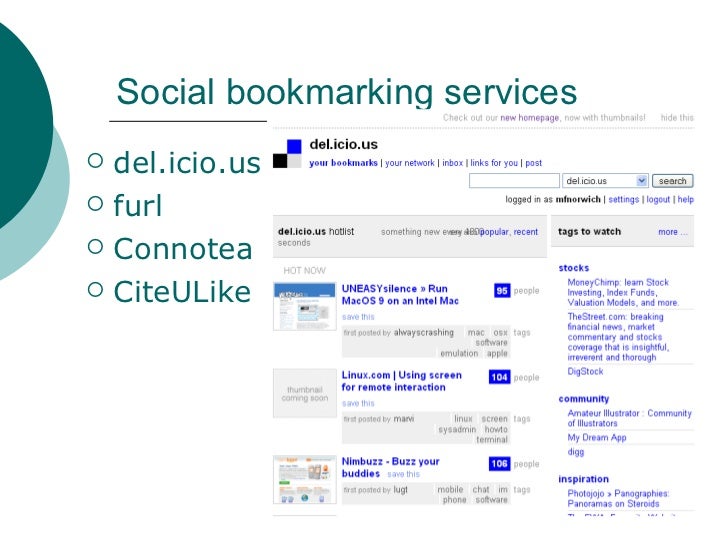Click the 106 people count badge
728x546 pixels.
[x=500, y=463]
